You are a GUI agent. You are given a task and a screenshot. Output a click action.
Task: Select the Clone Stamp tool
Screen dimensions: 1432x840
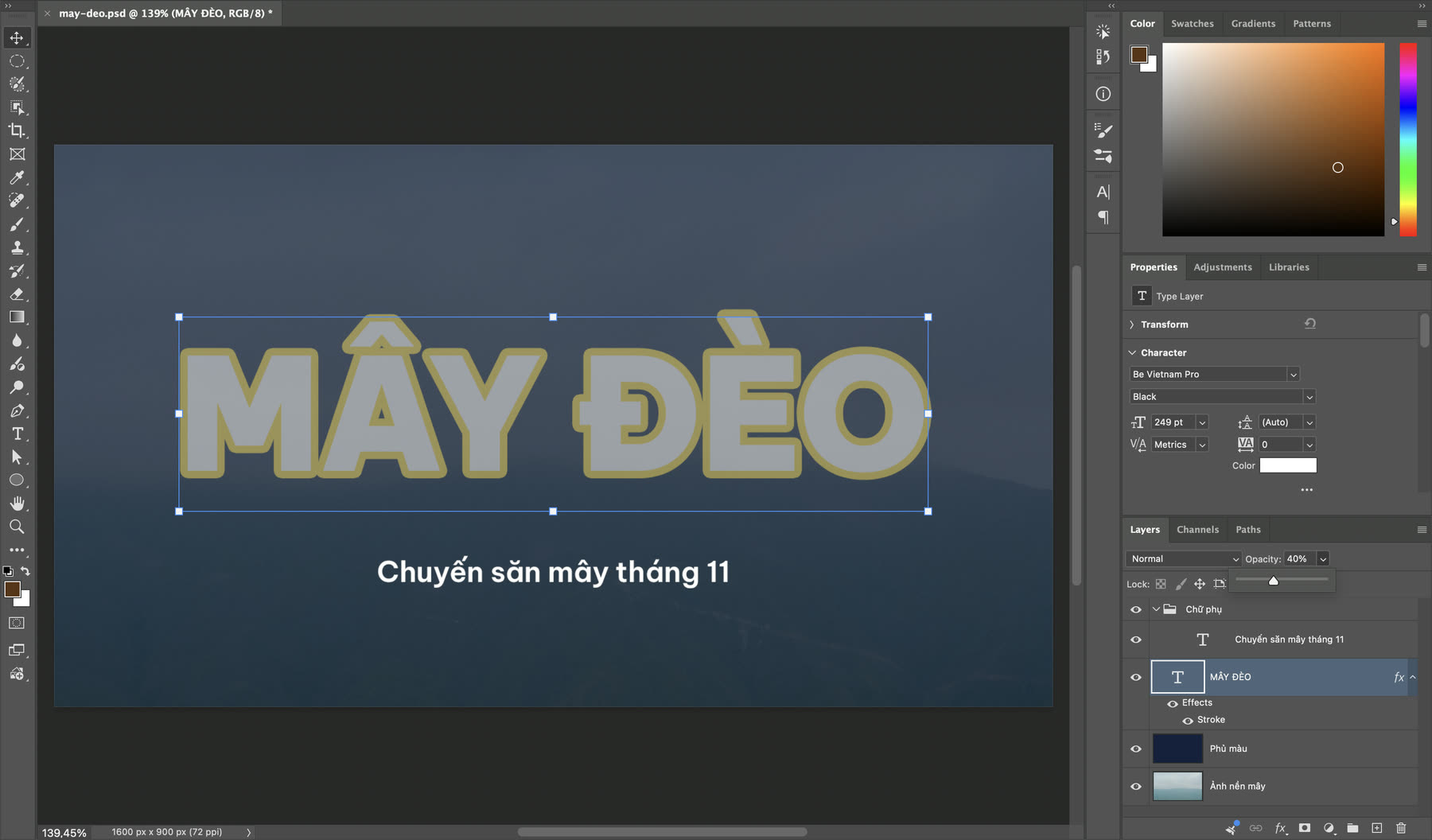pyautogui.click(x=17, y=247)
